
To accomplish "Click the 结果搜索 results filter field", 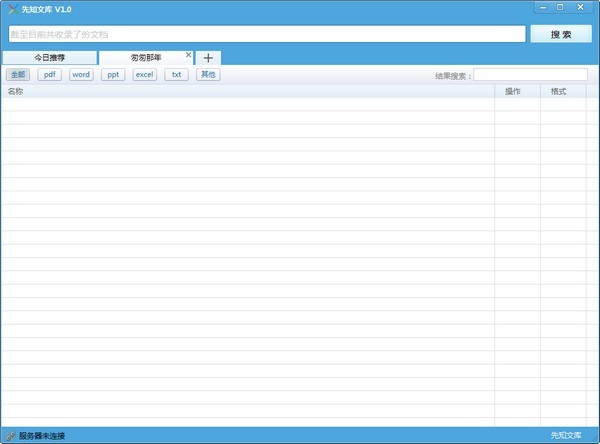I will point(530,75).
